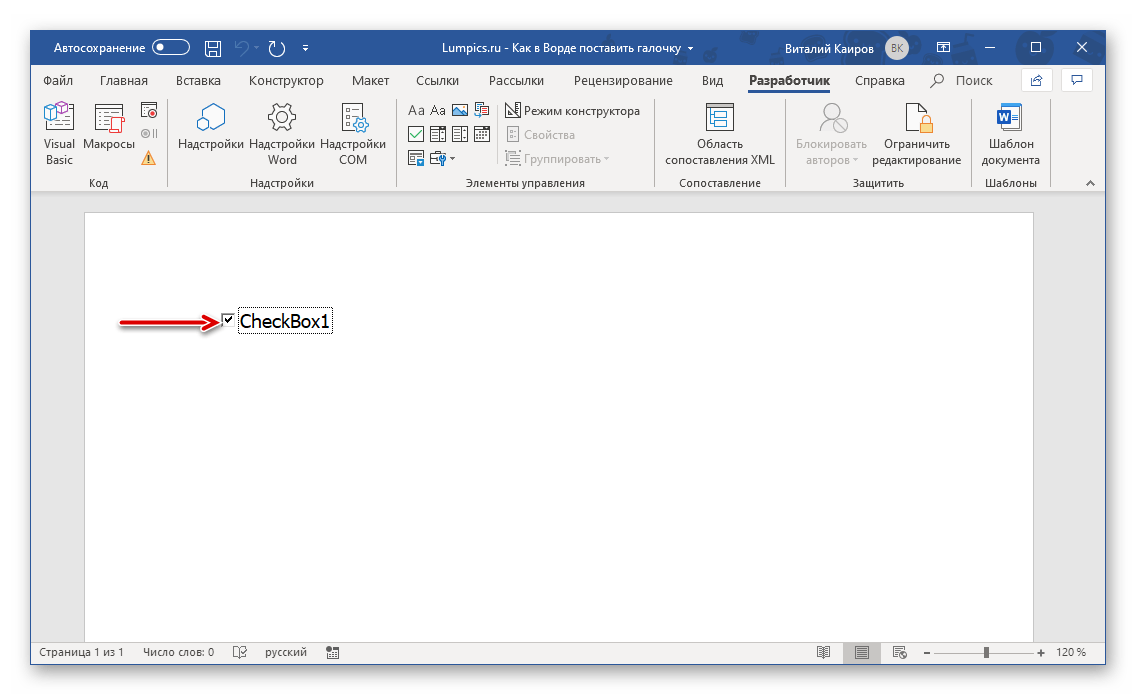This screenshot has width=1136, height=695.
Task: Click the ВК user account avatar
Action: click(897, 49)
